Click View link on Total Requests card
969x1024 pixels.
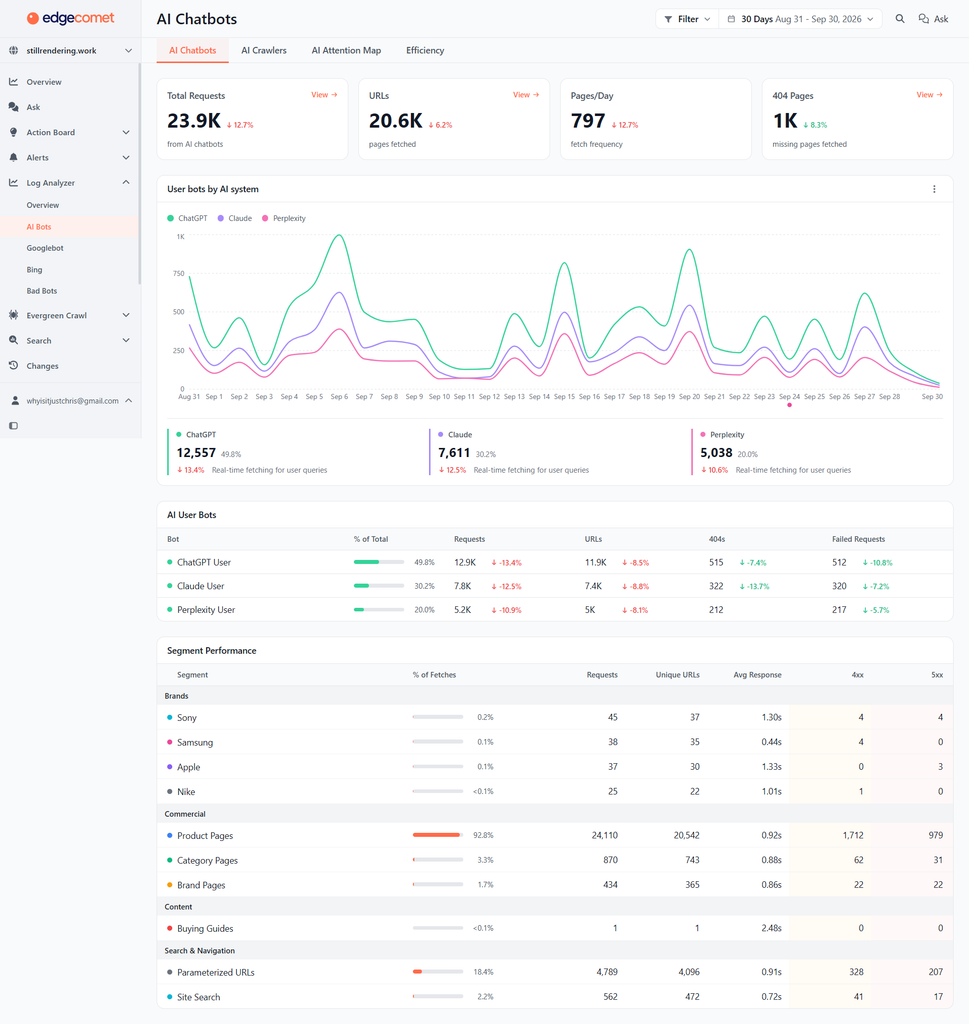click(x=324, y=95)
